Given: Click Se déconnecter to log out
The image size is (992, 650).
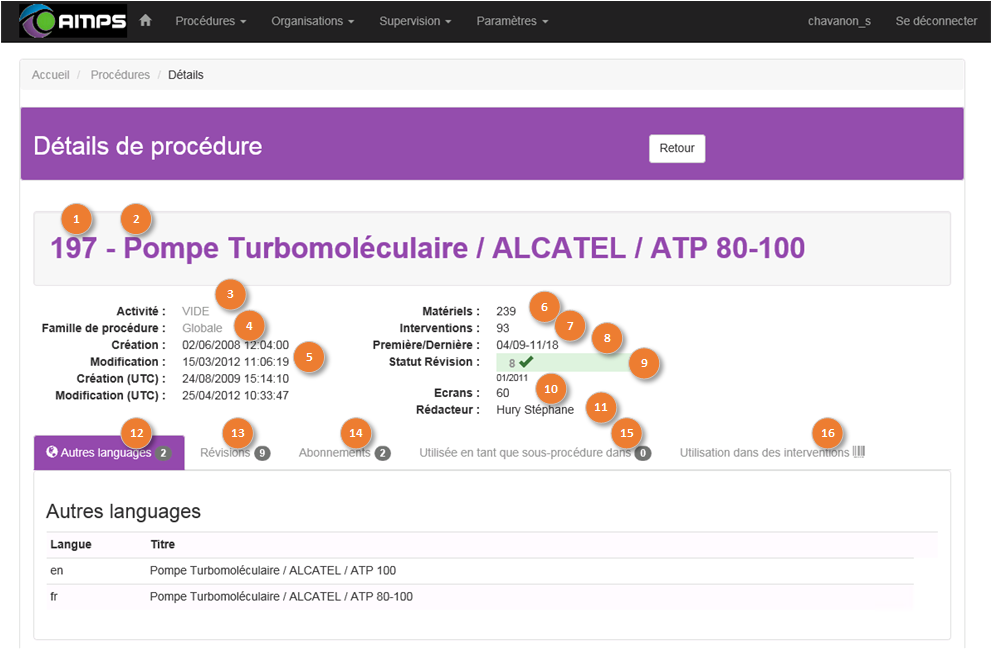Looking at the screenshot, I should [936, 21].
